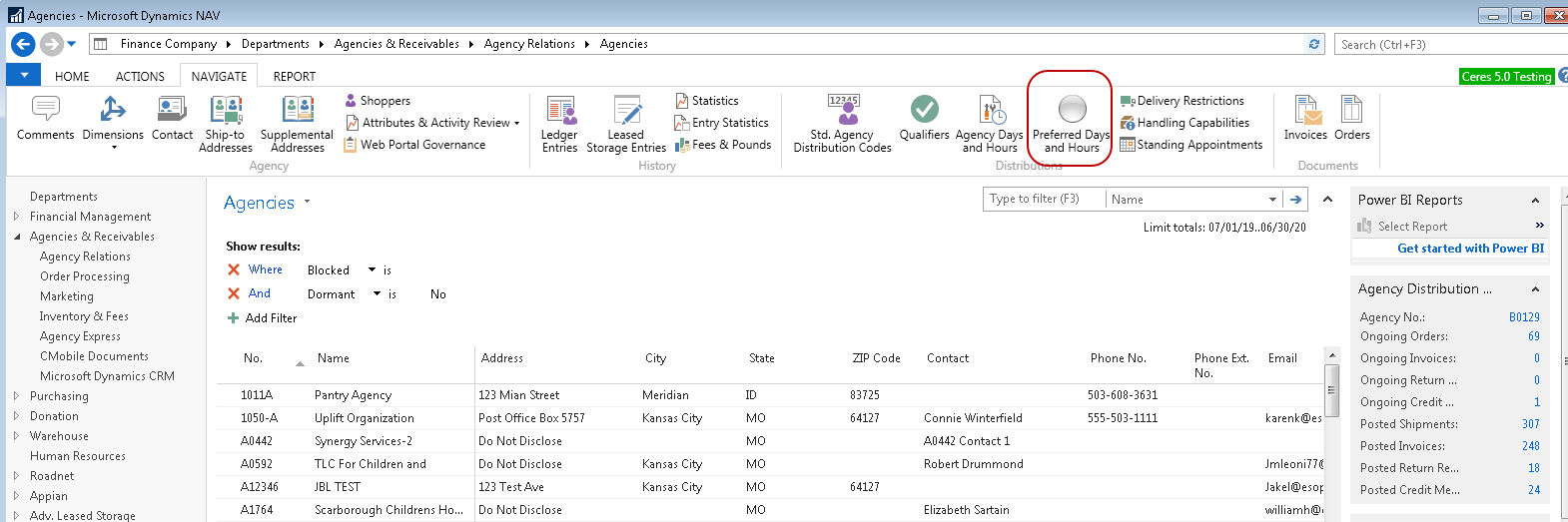Image resolution: width=1568 pixels, height=522 pixels.
Task: Open Leased Storage Entries
Action: [626, 111]
